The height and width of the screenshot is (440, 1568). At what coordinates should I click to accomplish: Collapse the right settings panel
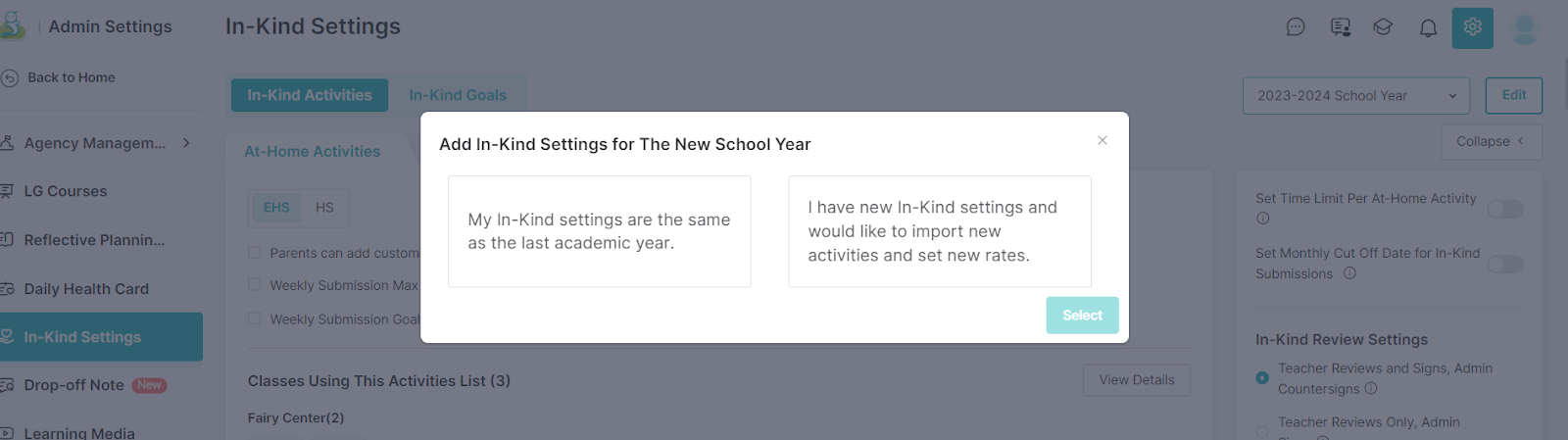(1491, 141)
